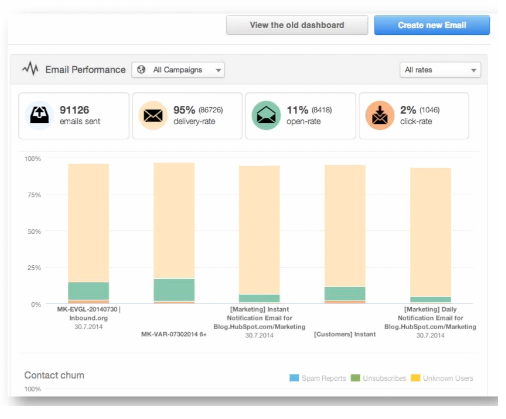
Task: Click the 95% delivery-rate value
Action: 184,110
